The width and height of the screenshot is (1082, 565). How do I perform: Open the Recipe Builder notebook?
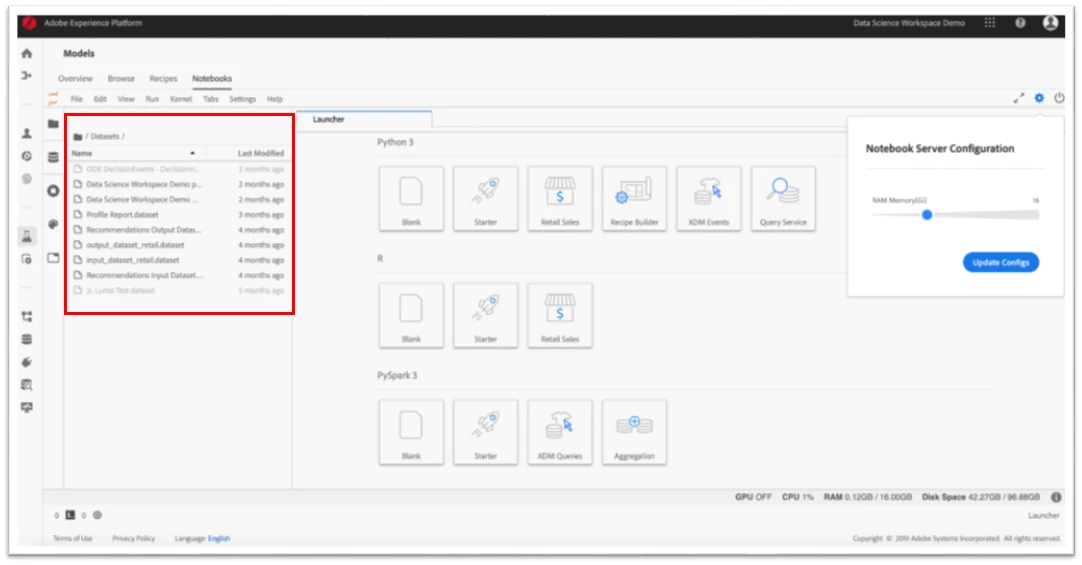point(634,199)
